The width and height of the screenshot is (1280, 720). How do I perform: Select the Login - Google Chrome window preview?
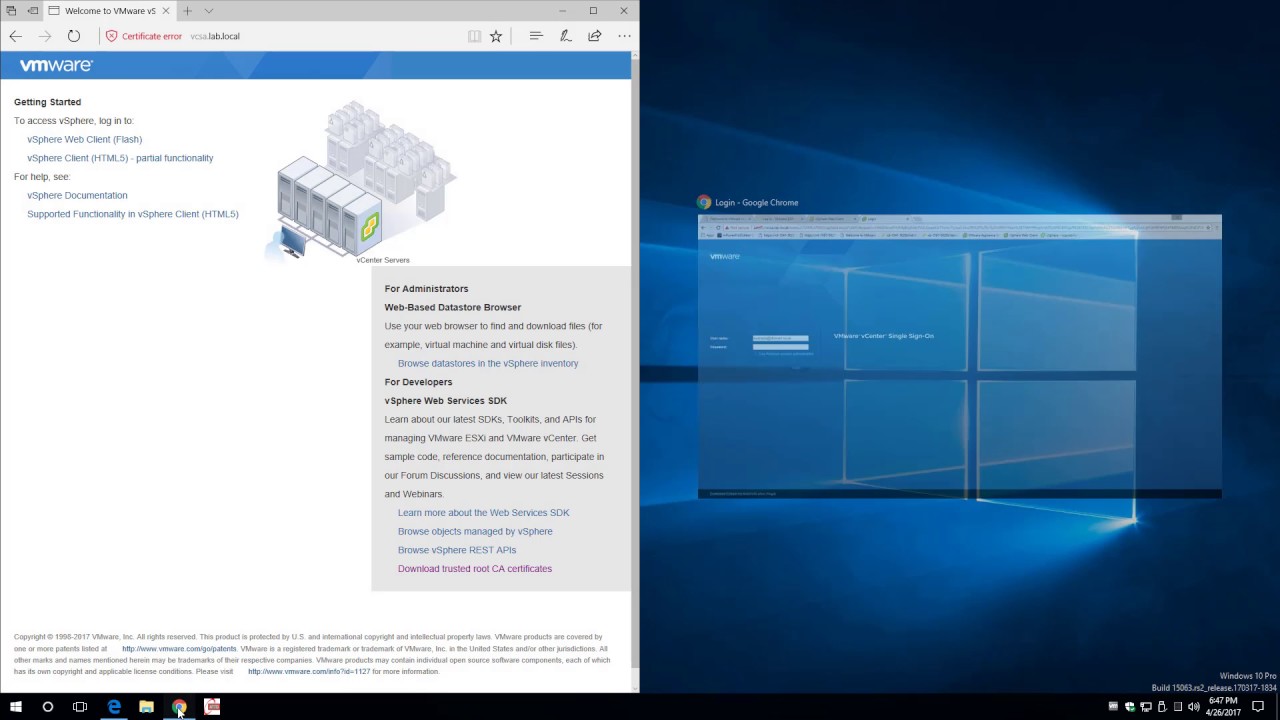959,355
